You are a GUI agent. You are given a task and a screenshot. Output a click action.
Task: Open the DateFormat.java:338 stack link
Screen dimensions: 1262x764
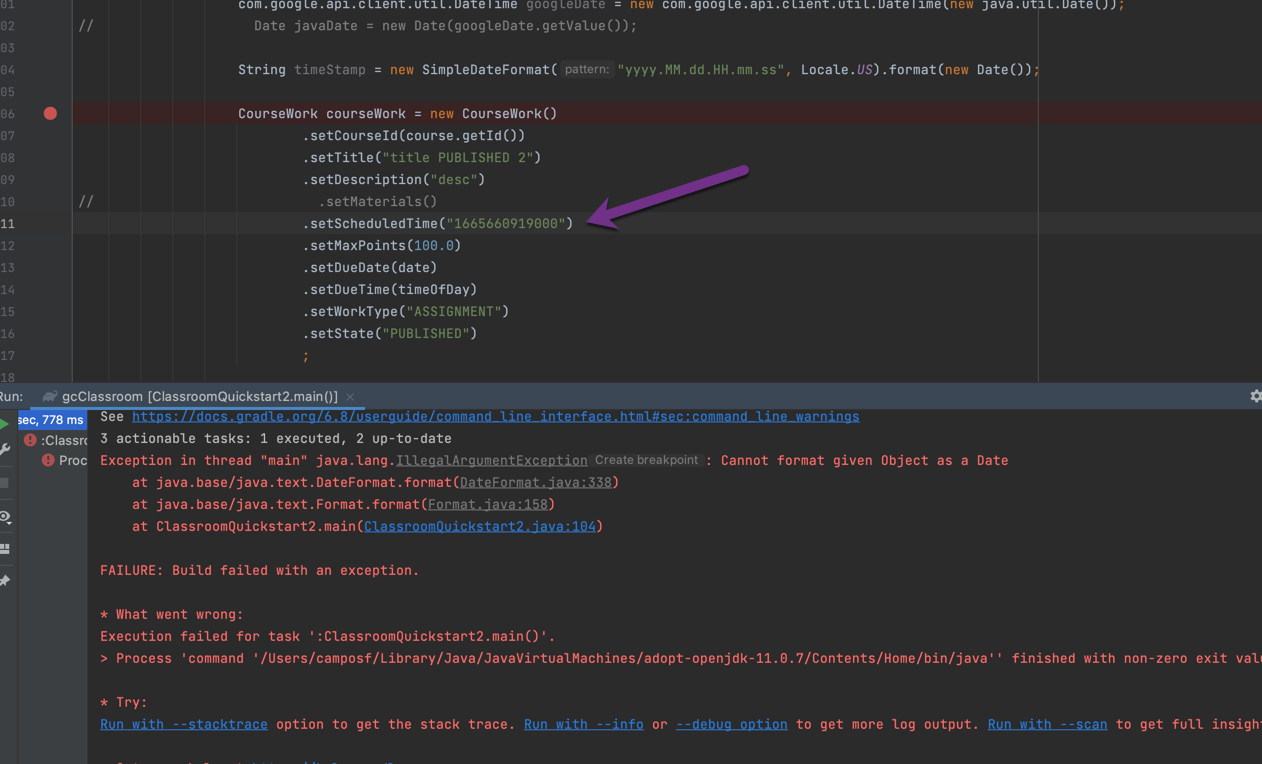[535, 483]
